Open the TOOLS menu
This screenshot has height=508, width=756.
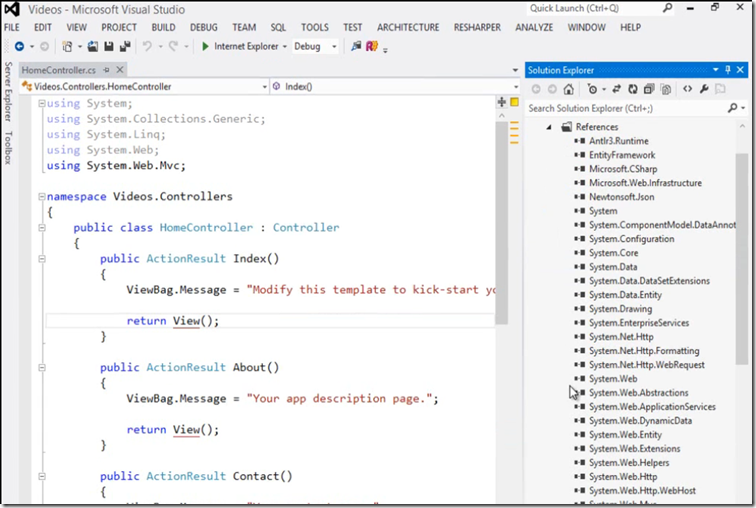pos(315,27)
